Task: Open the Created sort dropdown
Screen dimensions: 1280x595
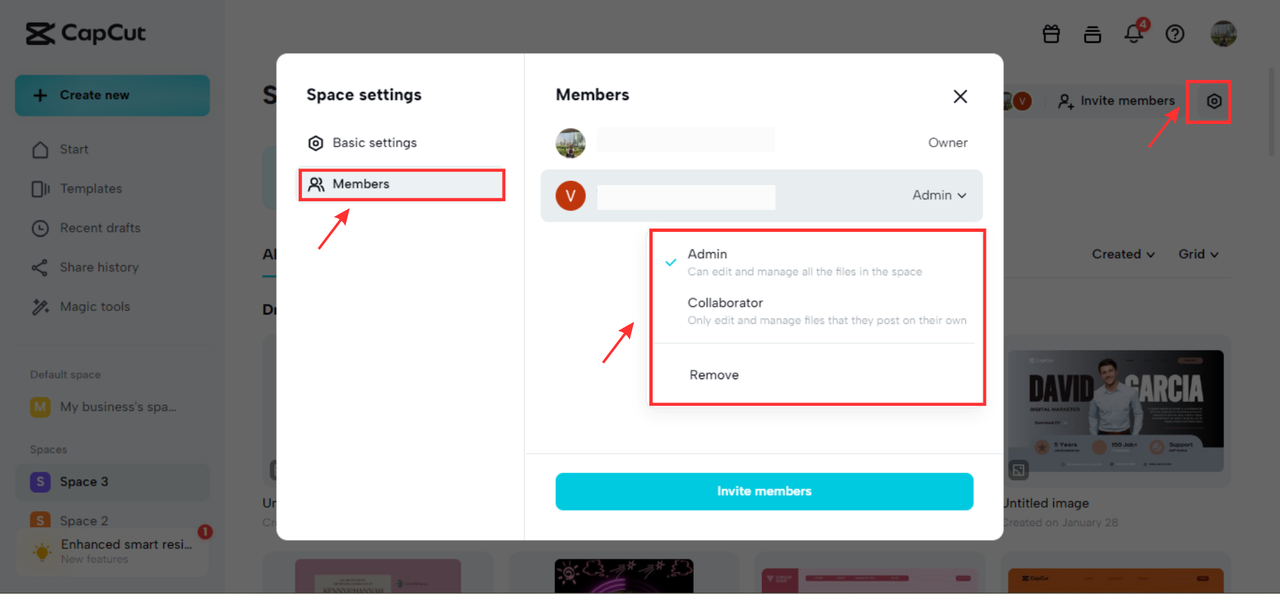Action: pyautogui.click(x=1123, y=254)
